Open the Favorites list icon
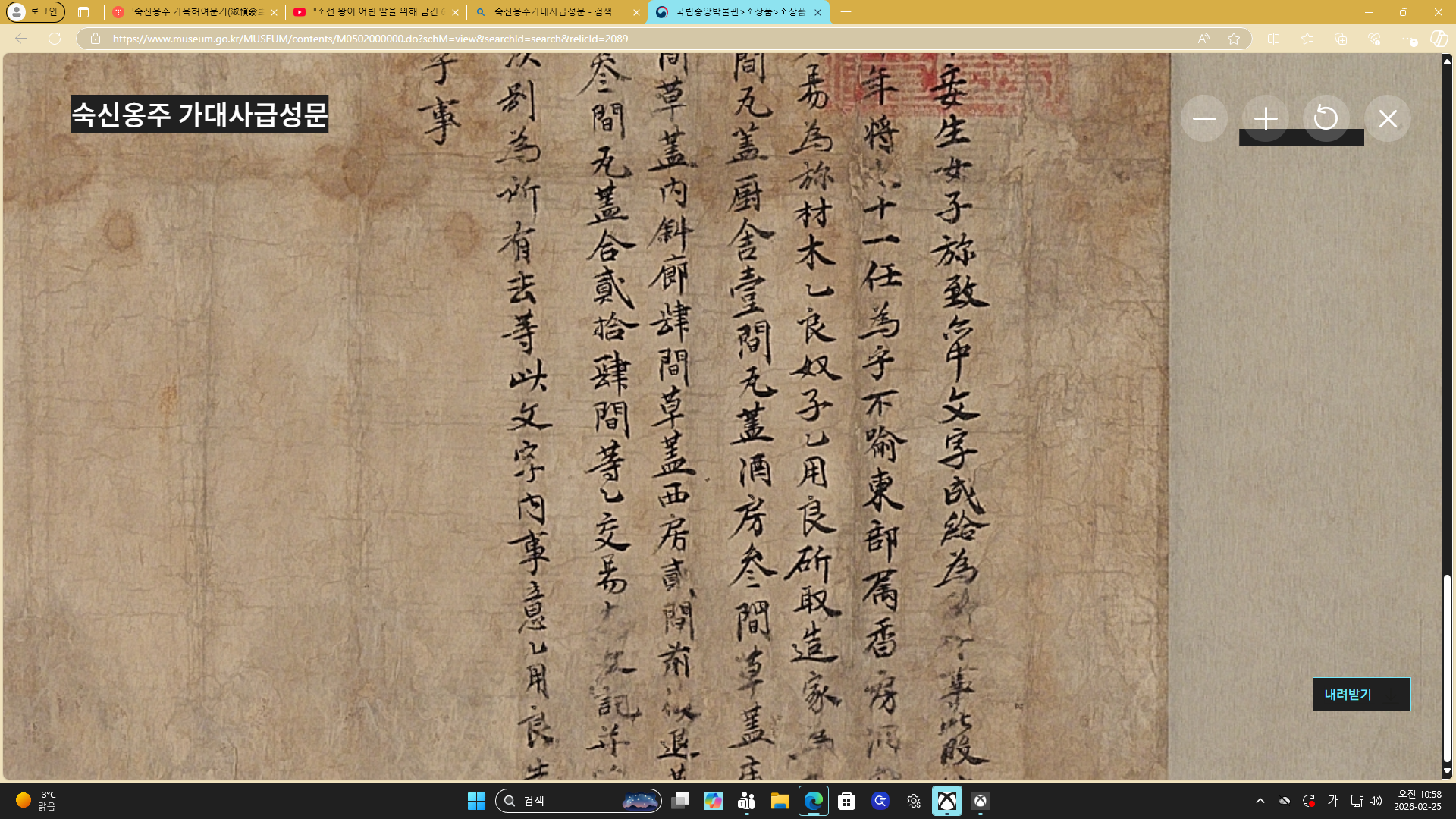The height and width of the screenshot is (819, 1456). (1307, 39)
